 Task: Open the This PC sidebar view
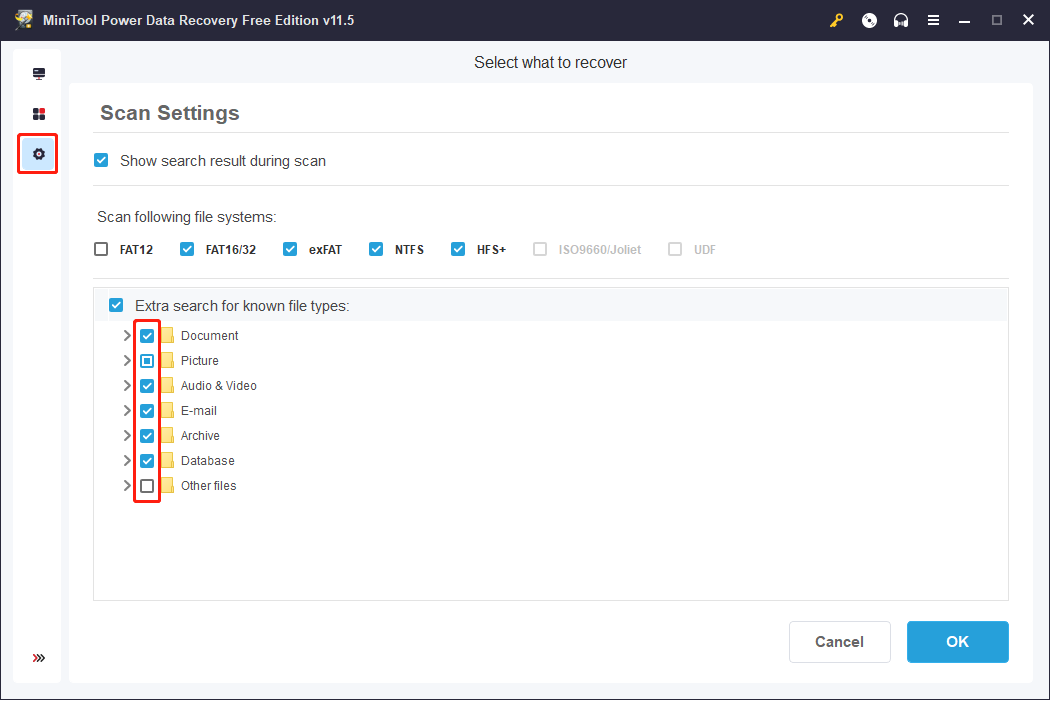point(39,74)
